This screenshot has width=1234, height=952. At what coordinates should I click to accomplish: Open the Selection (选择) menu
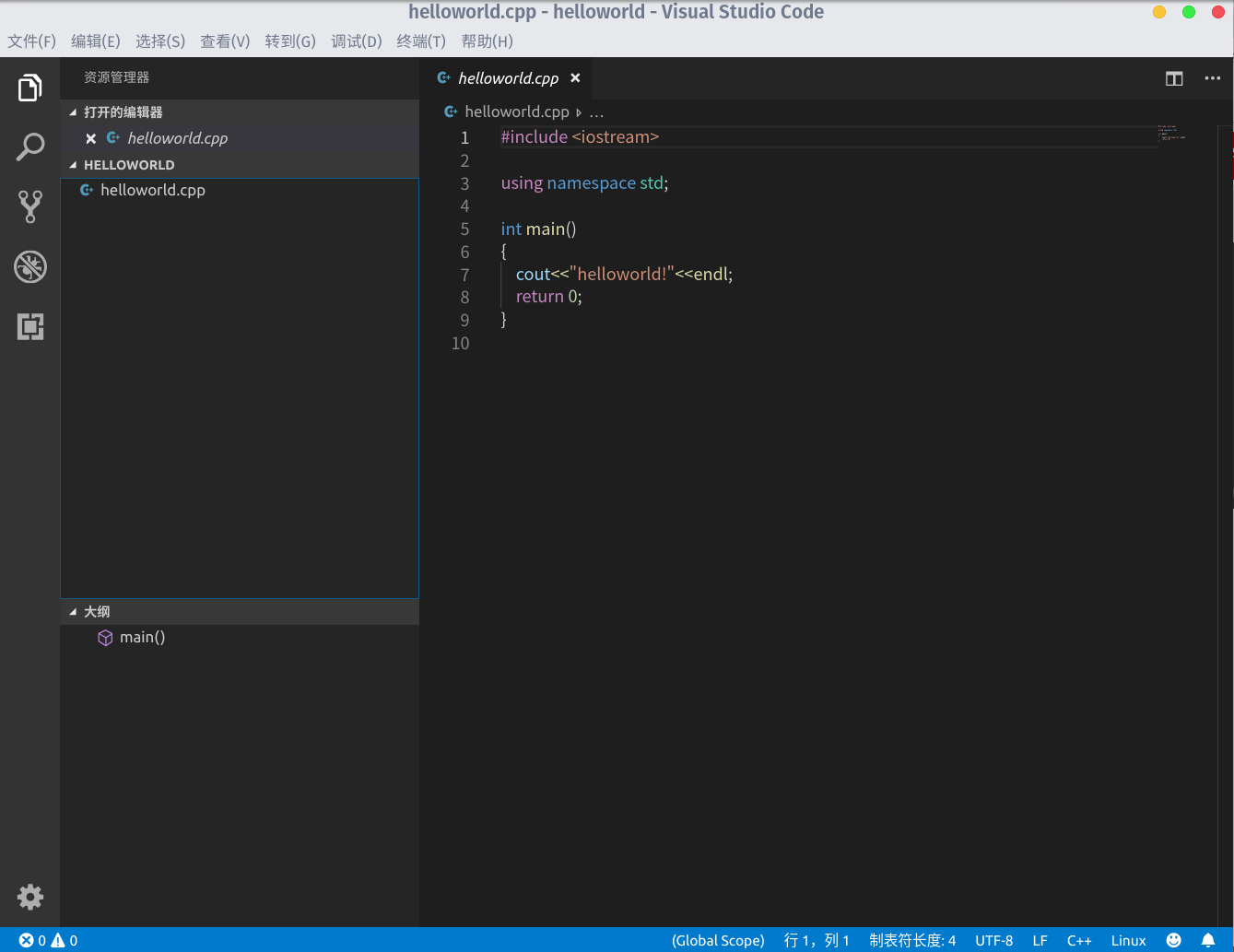tap(160, 41)
